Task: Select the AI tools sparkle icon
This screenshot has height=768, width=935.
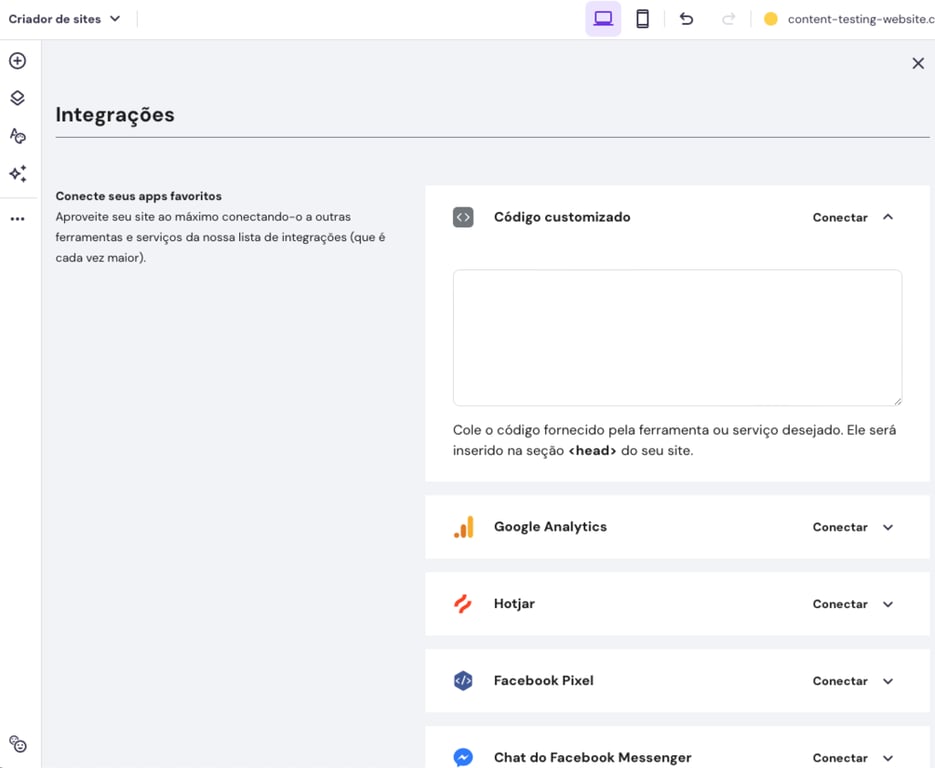Action: [18, 173]
